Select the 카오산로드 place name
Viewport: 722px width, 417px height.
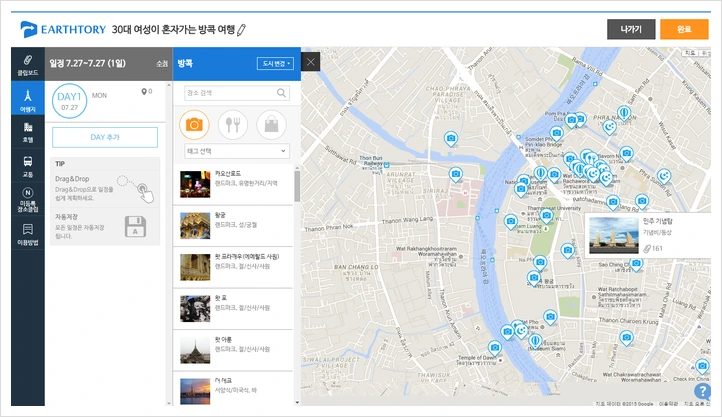tap(227, 174)
